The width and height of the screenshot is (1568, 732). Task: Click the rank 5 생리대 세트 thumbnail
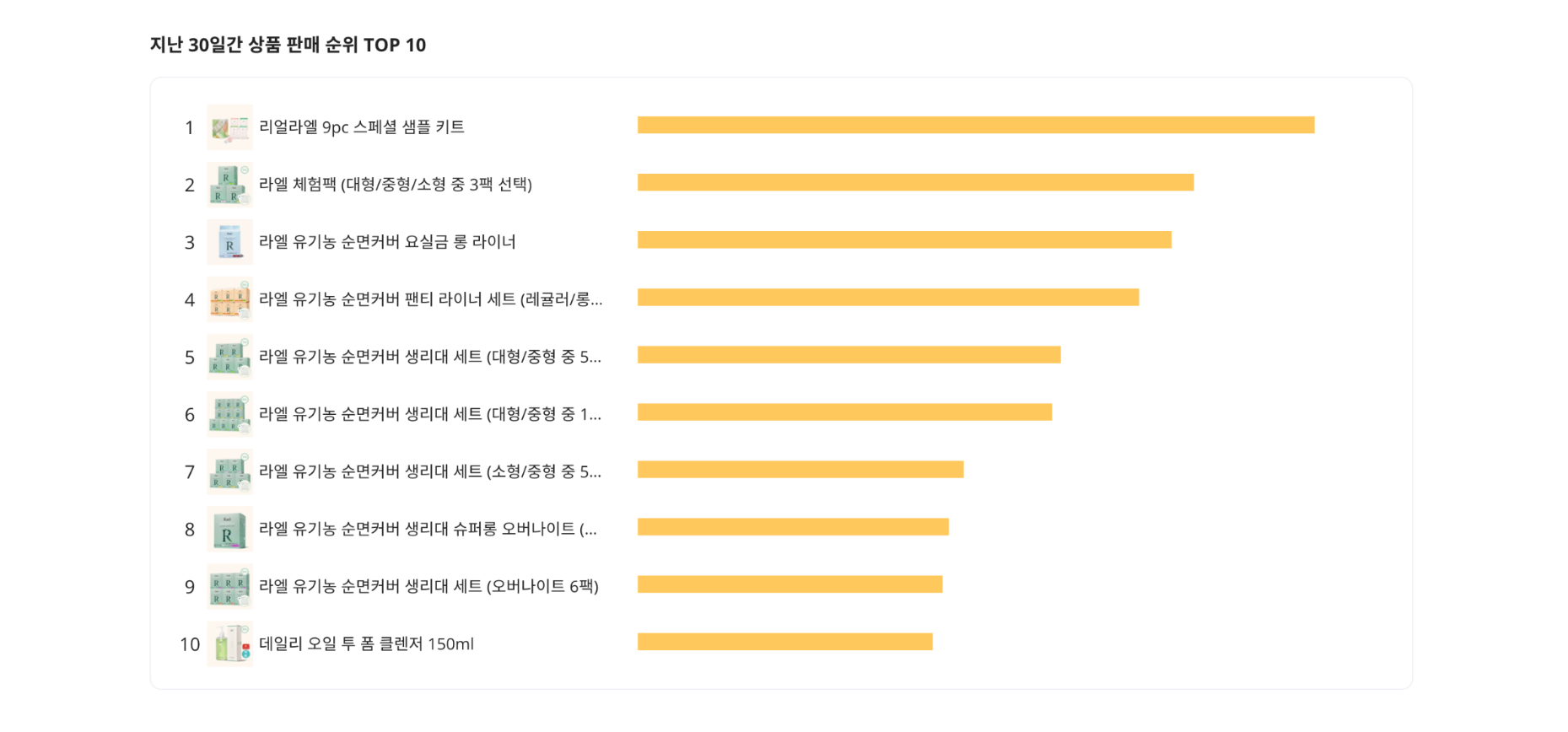pos(229,357)
